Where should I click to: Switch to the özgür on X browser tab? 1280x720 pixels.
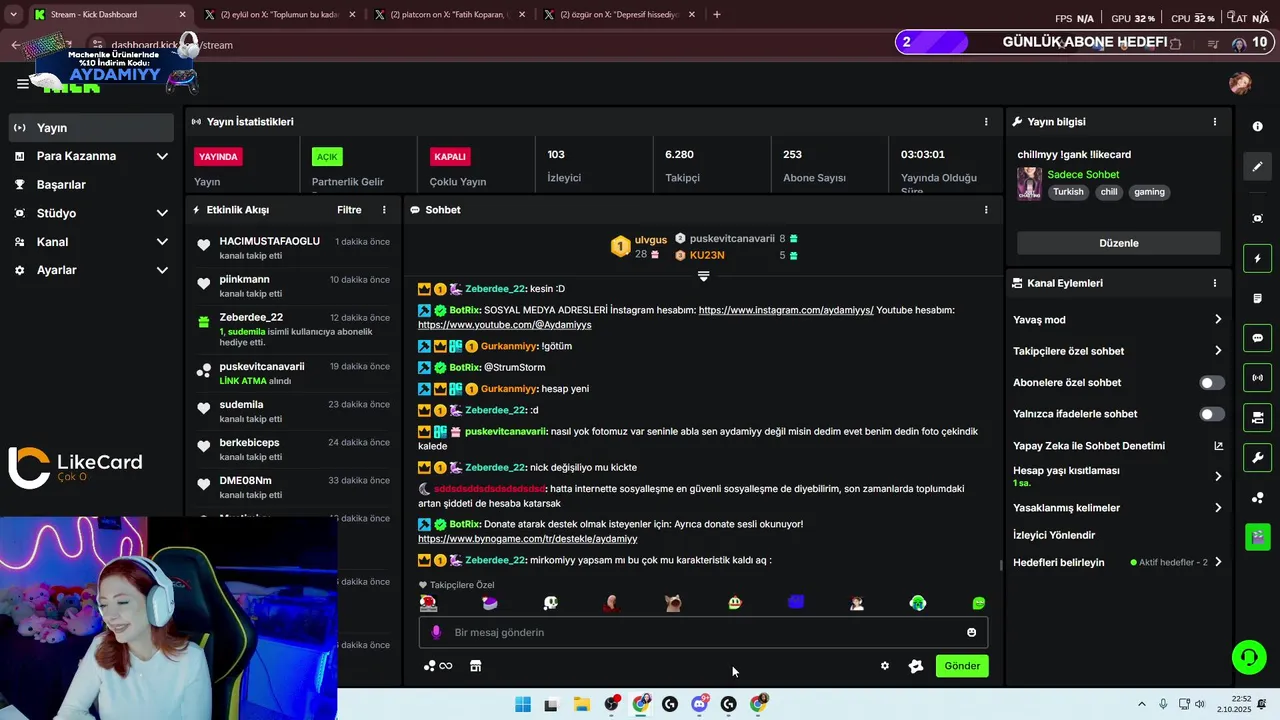point(619,15)
